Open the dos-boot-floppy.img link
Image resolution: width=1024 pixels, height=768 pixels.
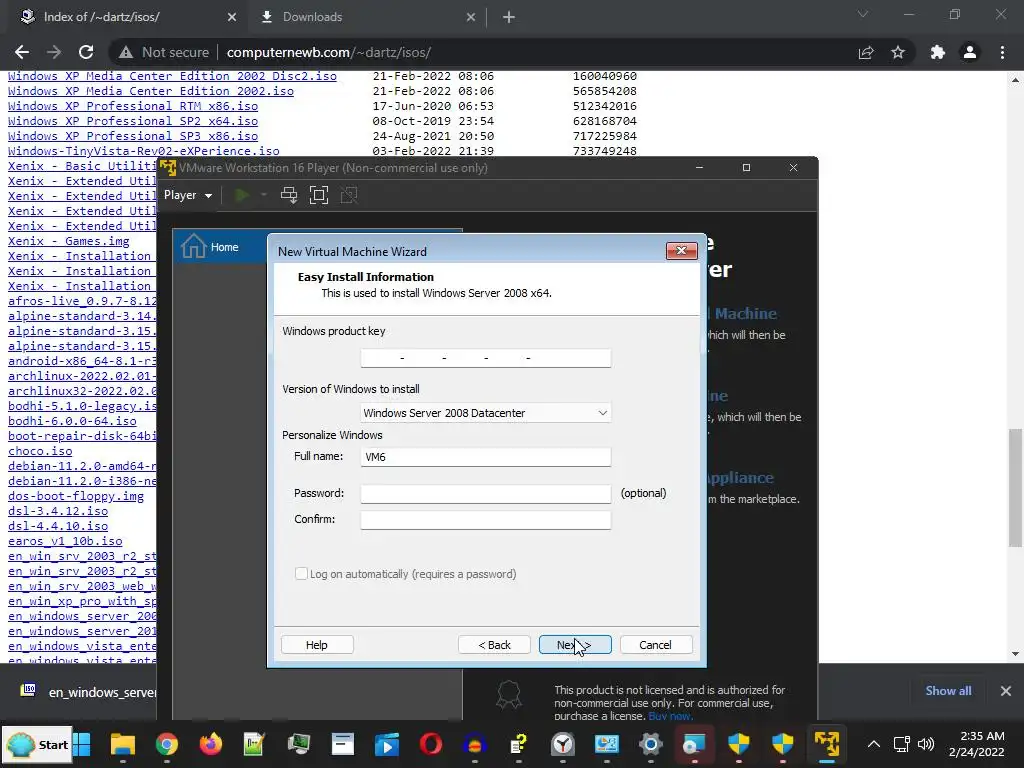(76, 496)
